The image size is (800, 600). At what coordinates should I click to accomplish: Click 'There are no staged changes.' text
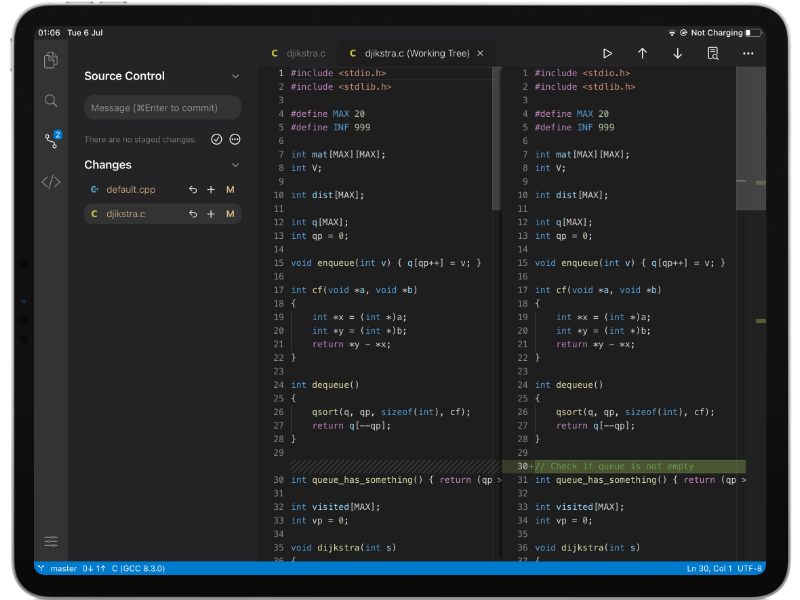pos(140,140)
